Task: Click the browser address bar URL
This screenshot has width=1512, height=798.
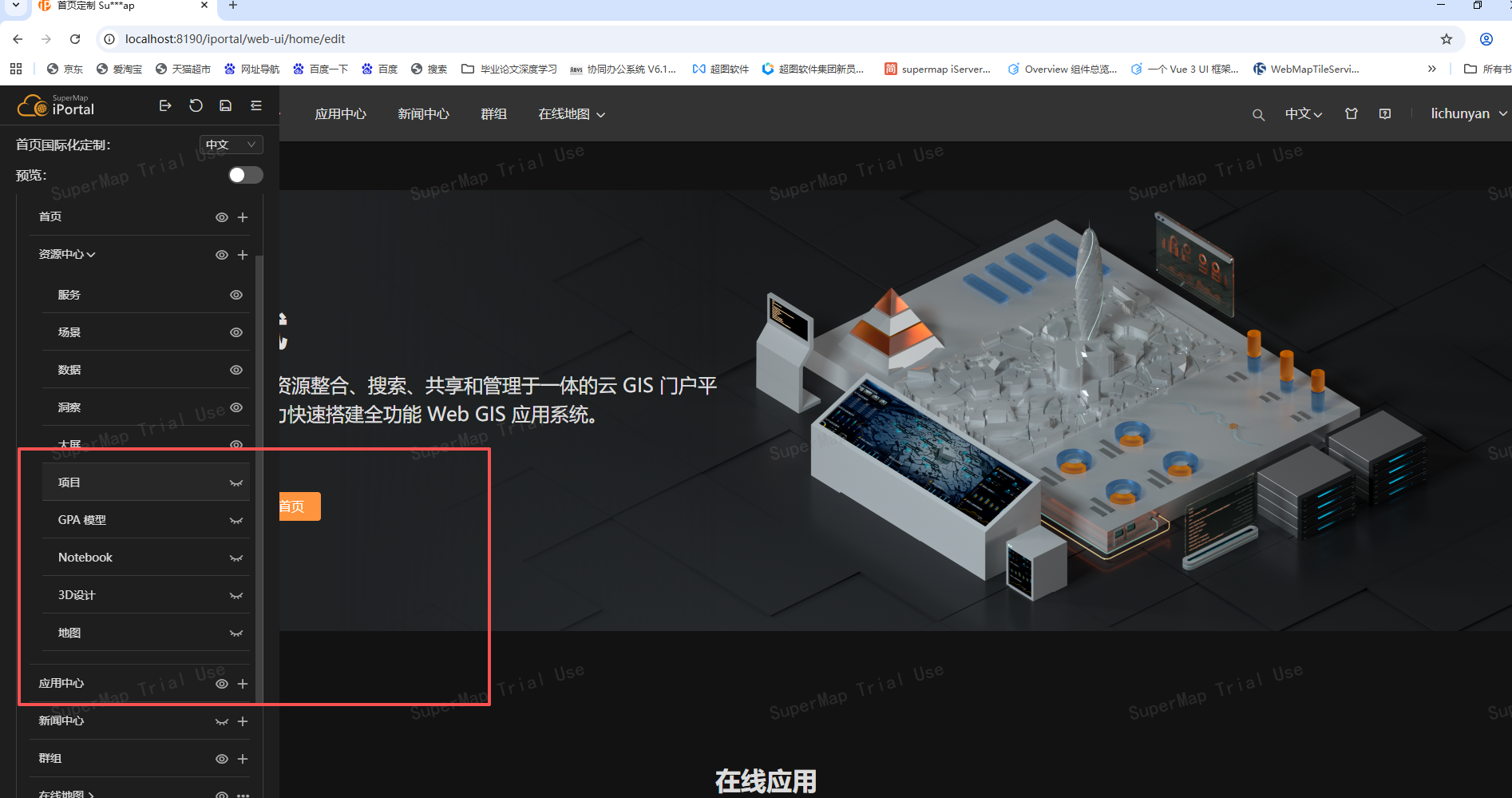Action: click(235, 39)
